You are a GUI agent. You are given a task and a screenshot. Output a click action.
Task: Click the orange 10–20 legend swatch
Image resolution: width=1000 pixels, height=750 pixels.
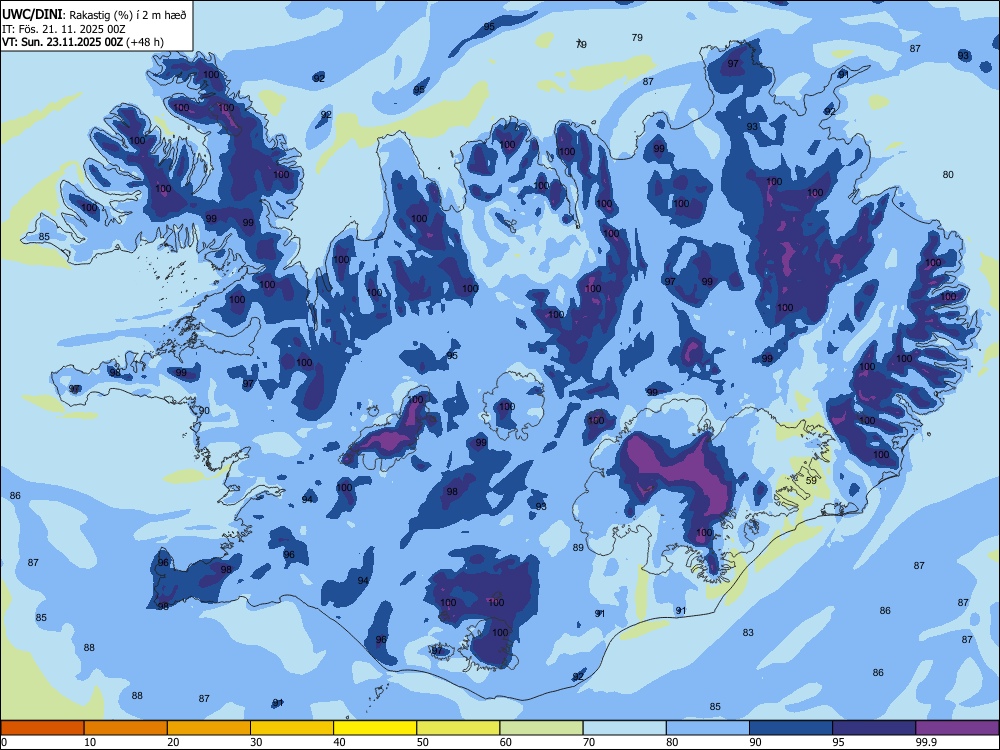pyautogui.click(x=126, y=728)
